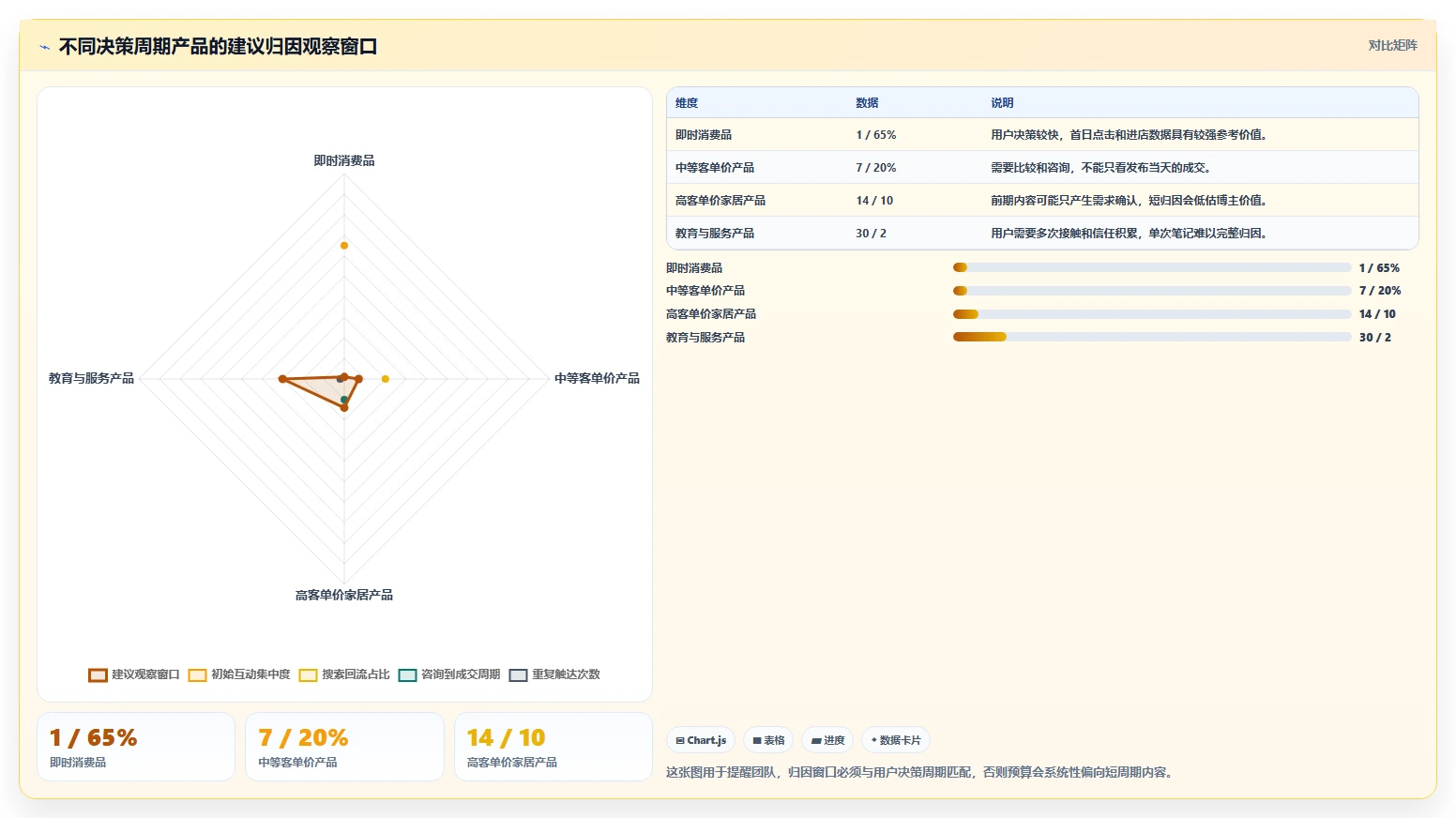Select the 7 / 20% stat card

344,747
